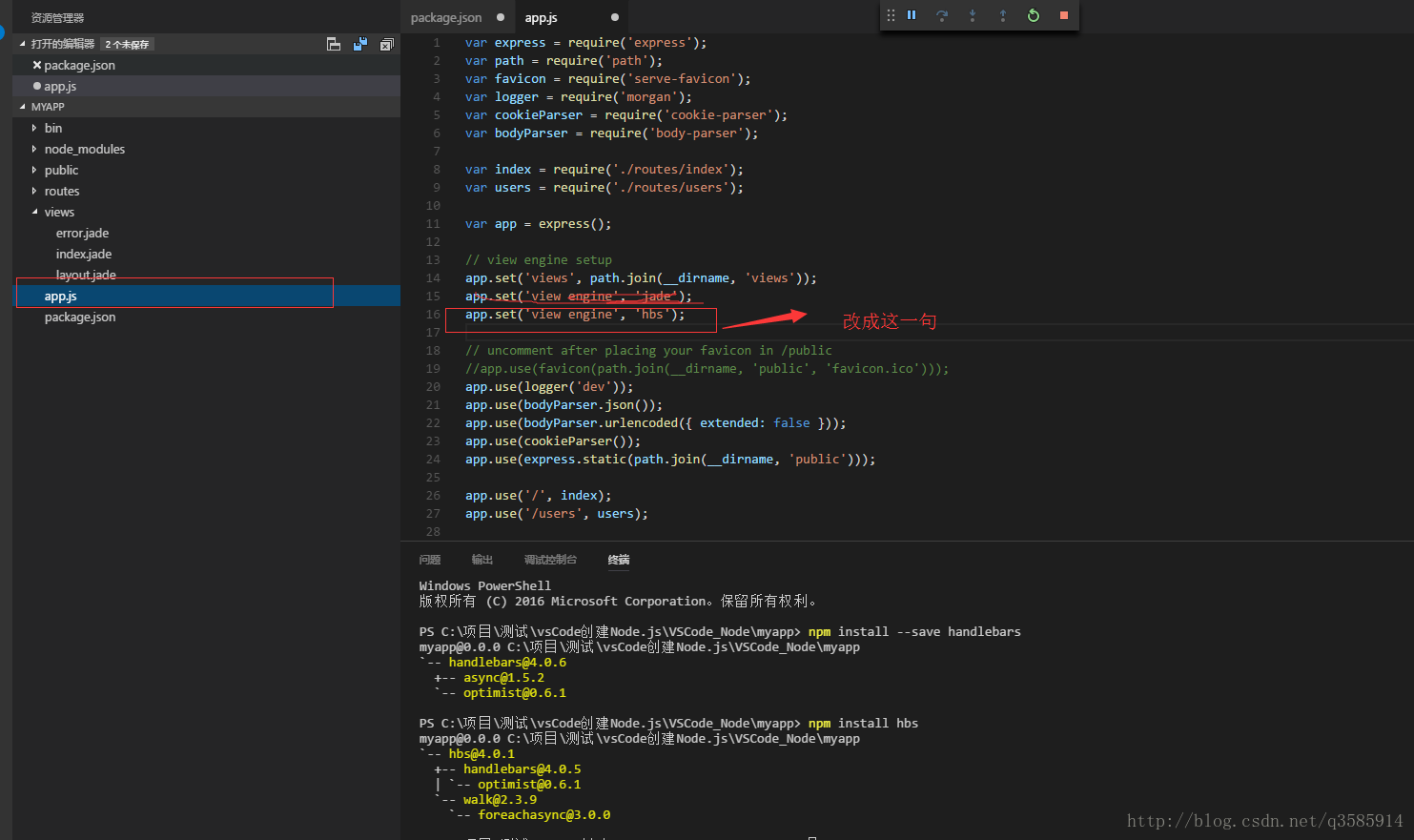Viewport: 1414px width, 840px height.
Task: Expand the routes folder
Action: [34, 191]
